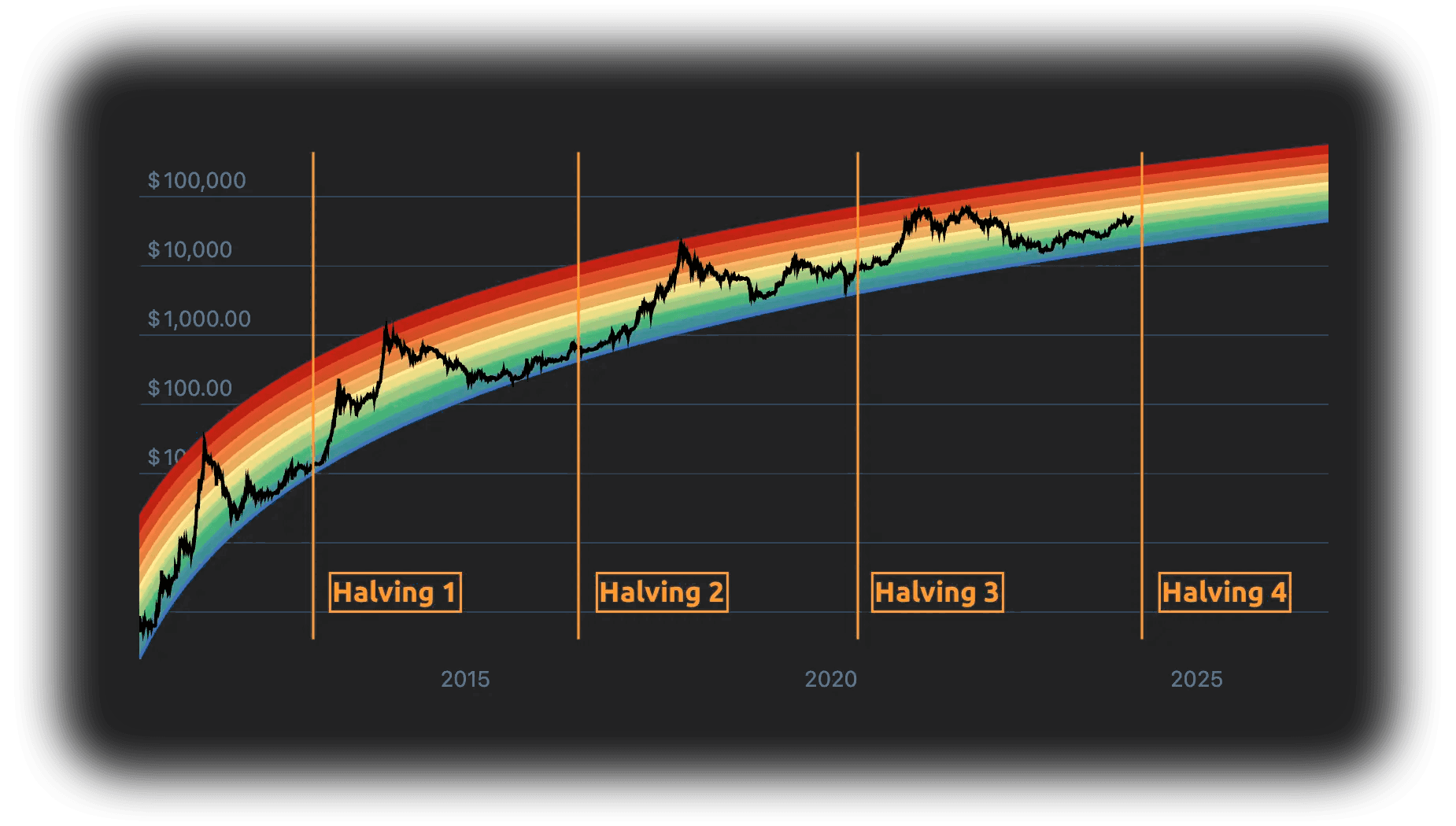The image size is (1456, 826).
Task: Click the $100,000 axis label
Action: coord(197,181)
